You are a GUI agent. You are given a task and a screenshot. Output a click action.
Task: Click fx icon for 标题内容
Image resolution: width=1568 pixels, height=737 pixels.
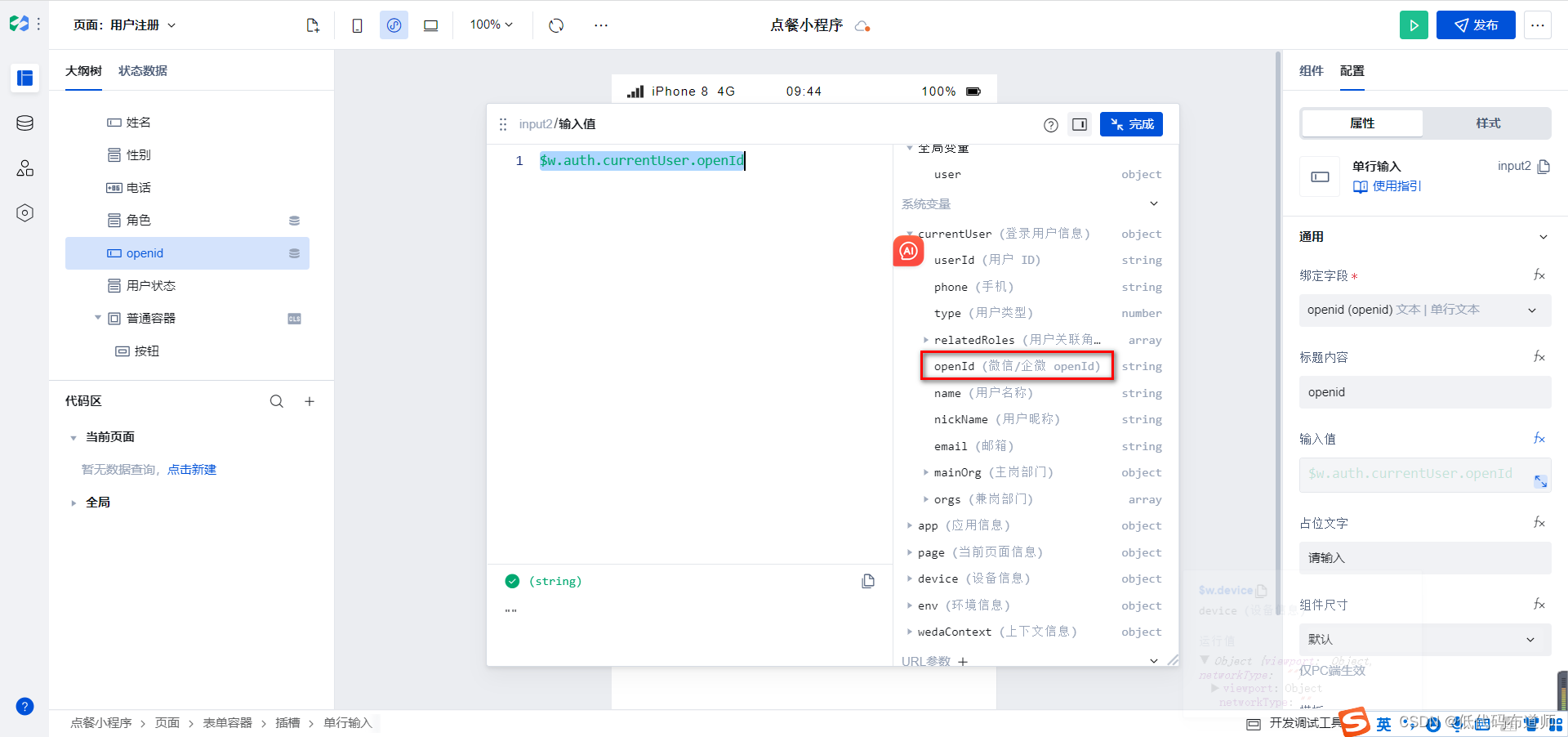[1539, 357]
